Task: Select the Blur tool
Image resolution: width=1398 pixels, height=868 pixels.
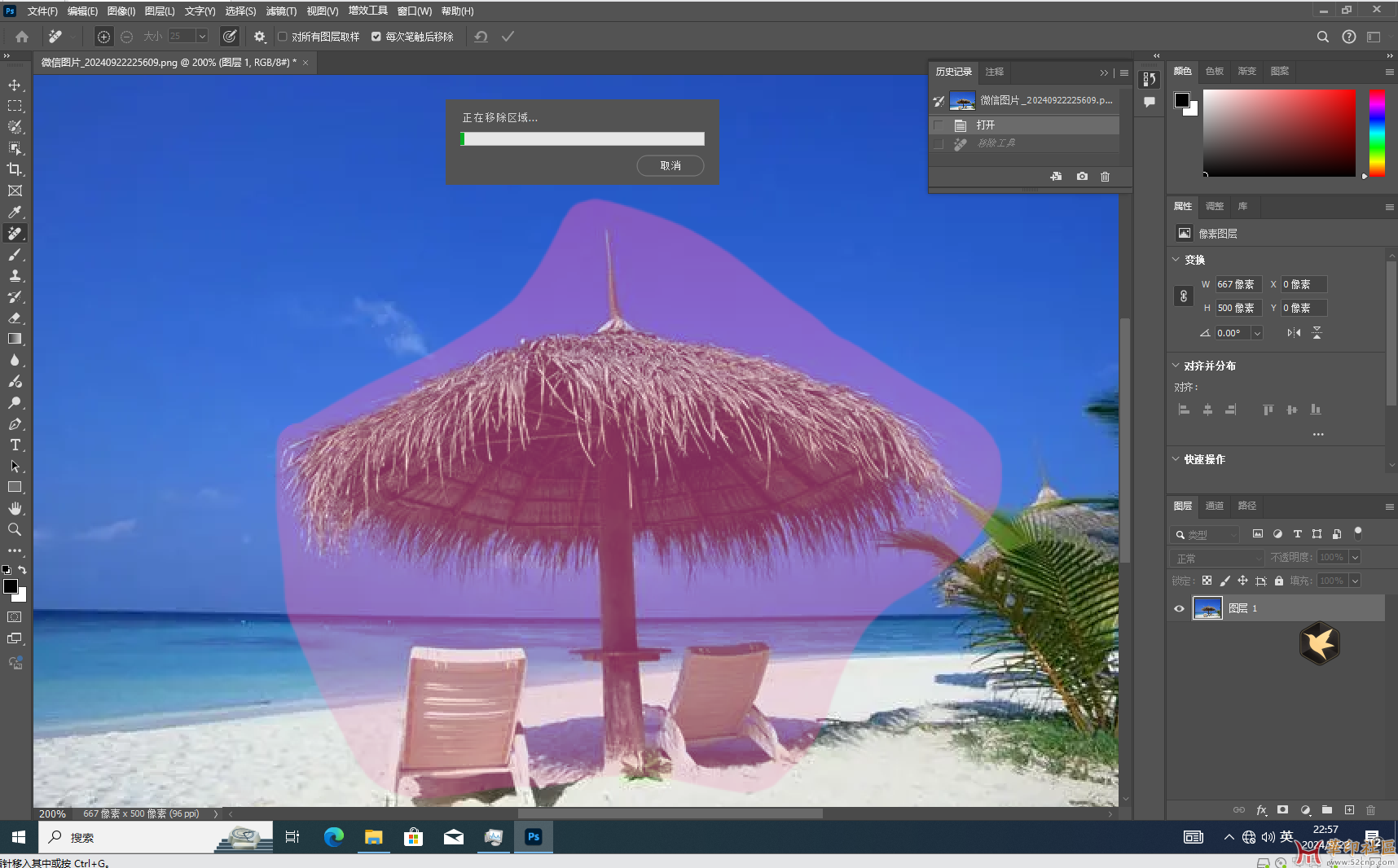Action: tap(15, 360)
